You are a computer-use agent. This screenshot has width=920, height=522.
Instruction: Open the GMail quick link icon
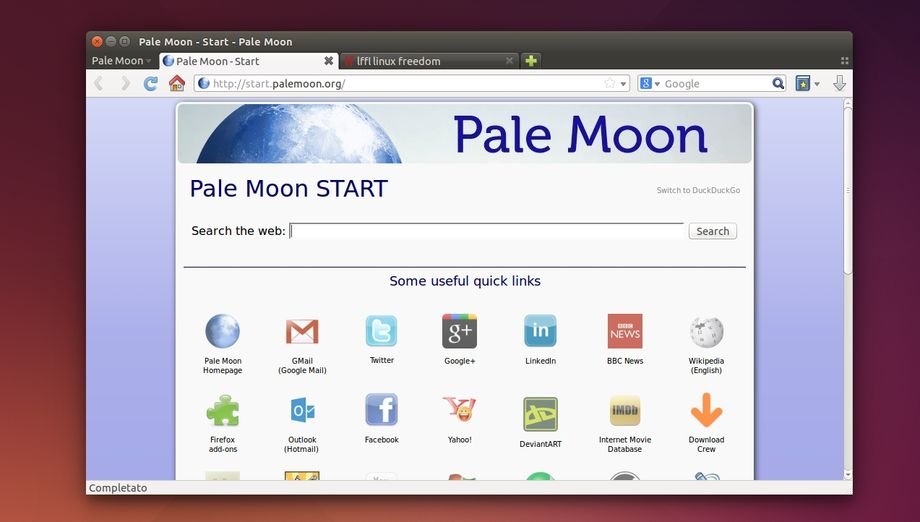coord(302,331)
